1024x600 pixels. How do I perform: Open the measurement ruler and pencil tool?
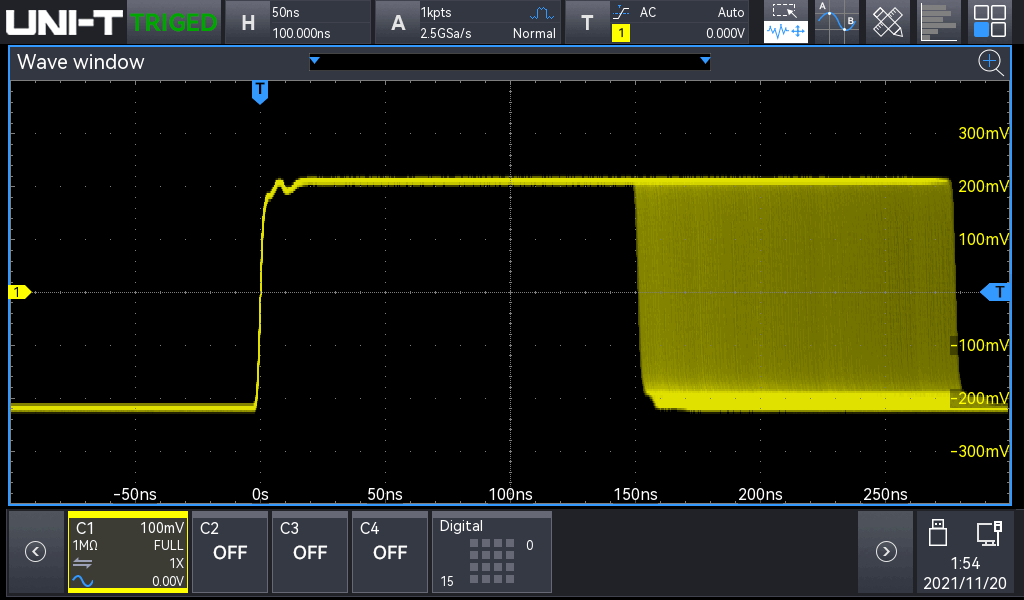point(886,21)
